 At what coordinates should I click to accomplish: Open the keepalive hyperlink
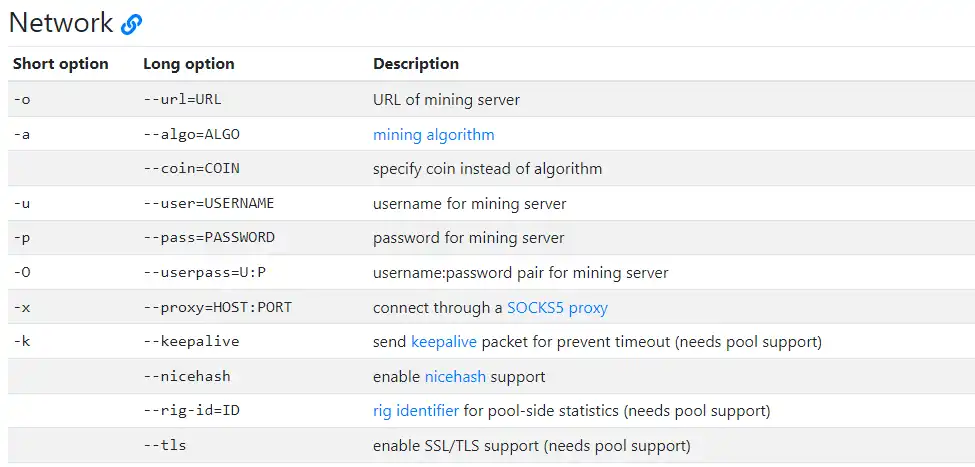[444, 341]
